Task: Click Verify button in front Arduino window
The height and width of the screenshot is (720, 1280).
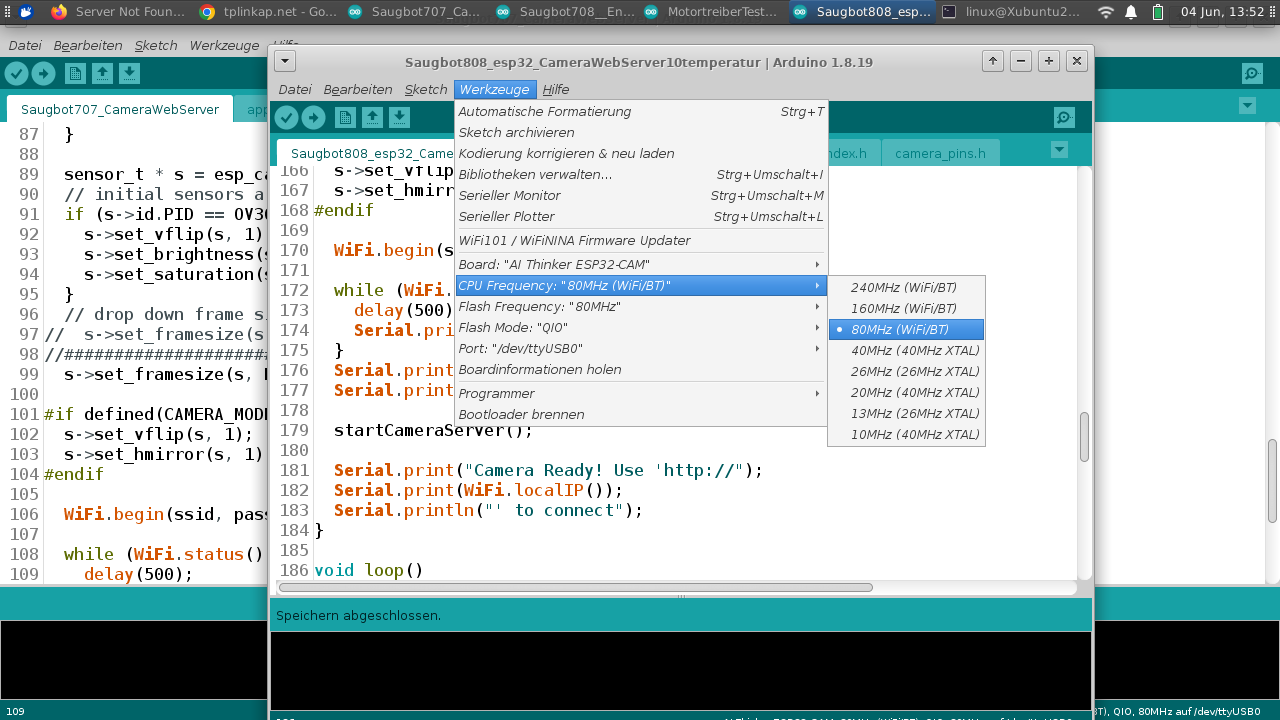Action: click(287, 118)
